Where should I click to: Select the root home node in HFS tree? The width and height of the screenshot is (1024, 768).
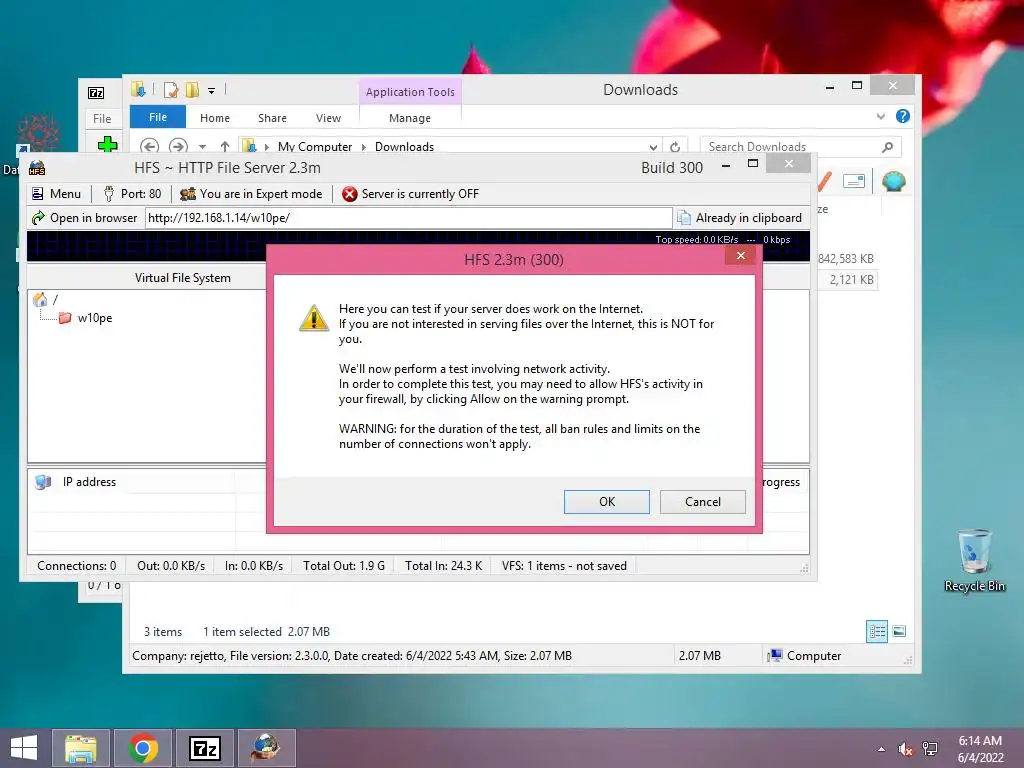coord(46,300)
